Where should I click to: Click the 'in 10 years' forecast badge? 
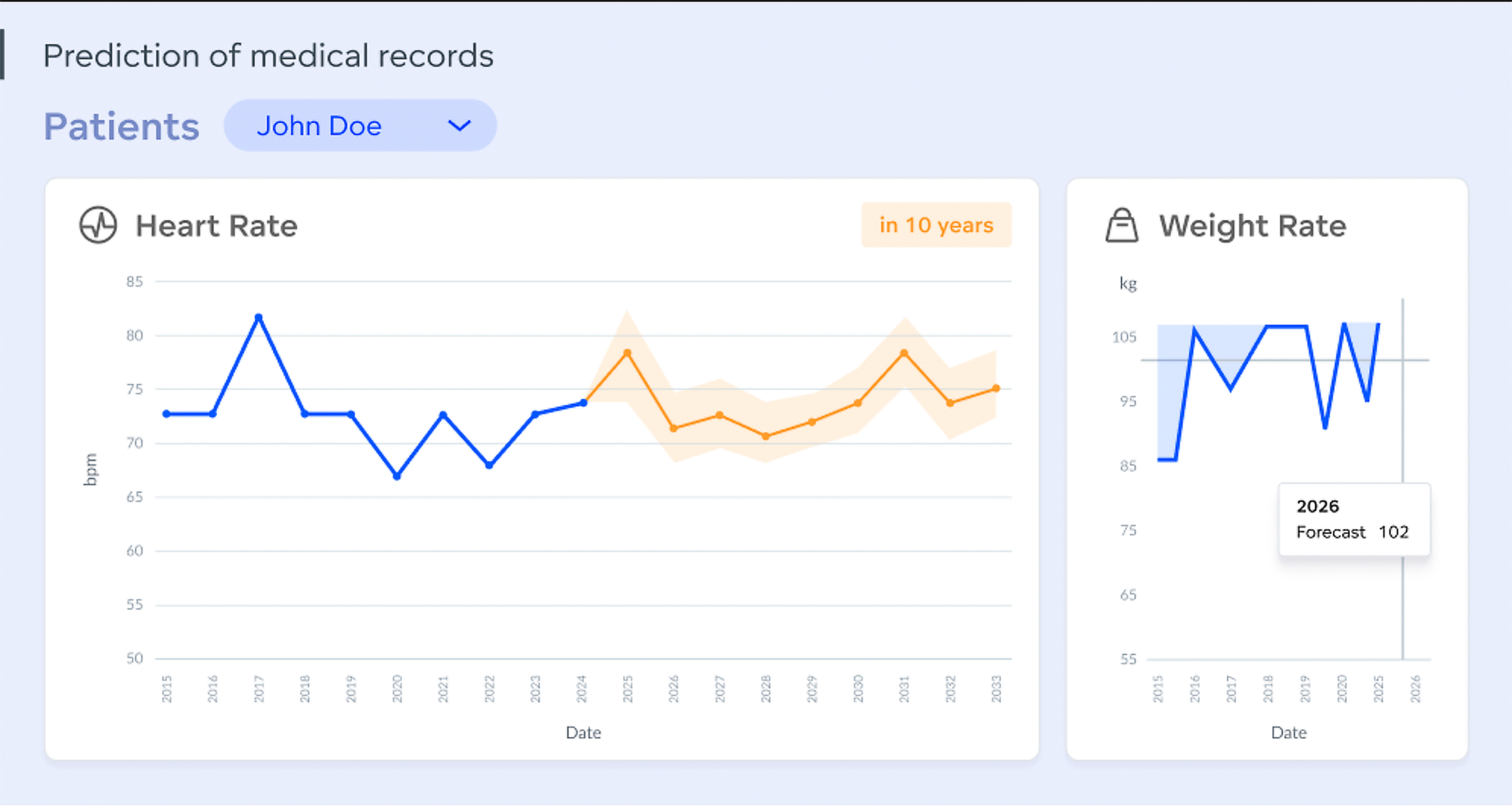pos(936,225)
